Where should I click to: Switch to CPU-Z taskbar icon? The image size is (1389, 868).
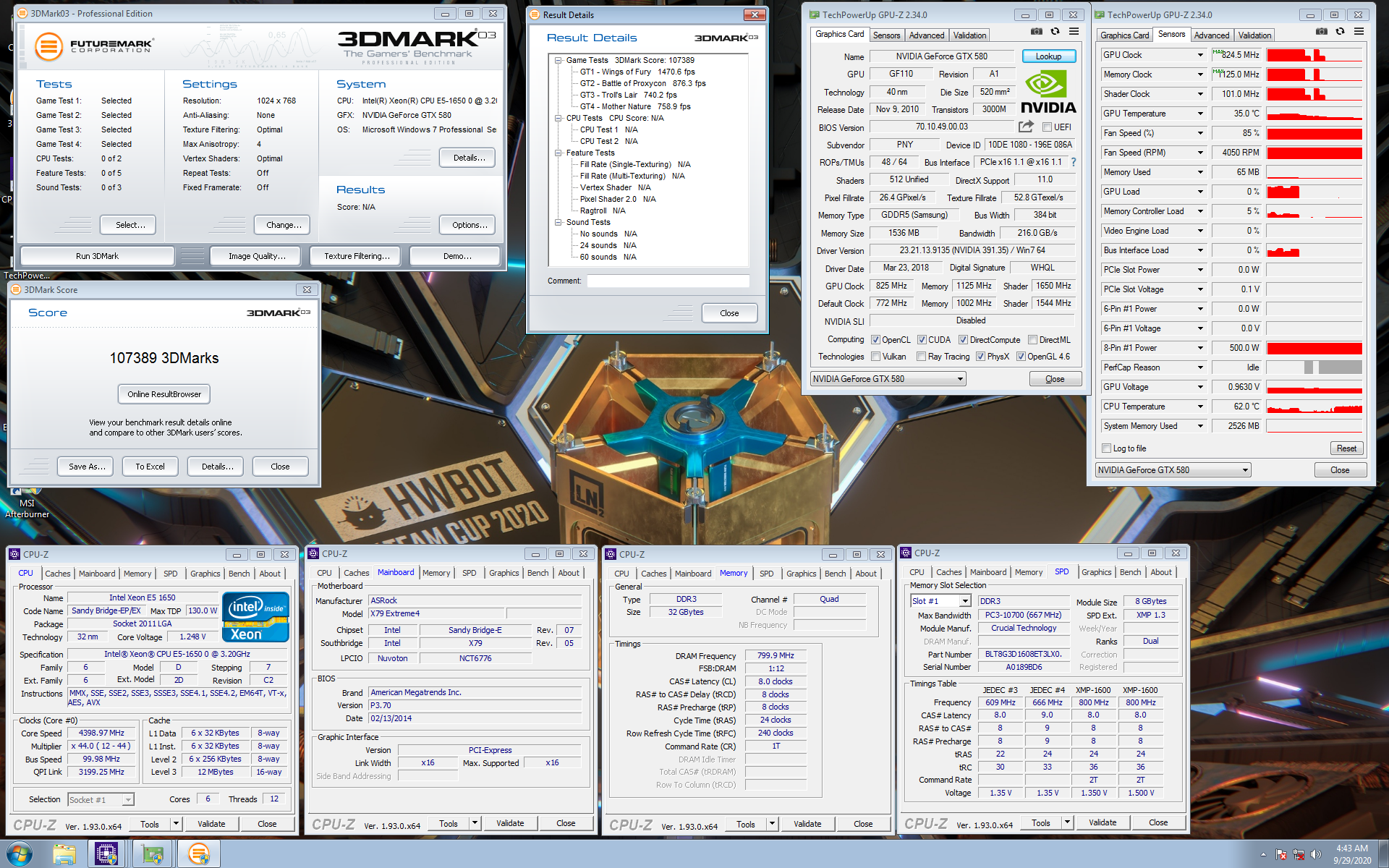click(107, 854)
